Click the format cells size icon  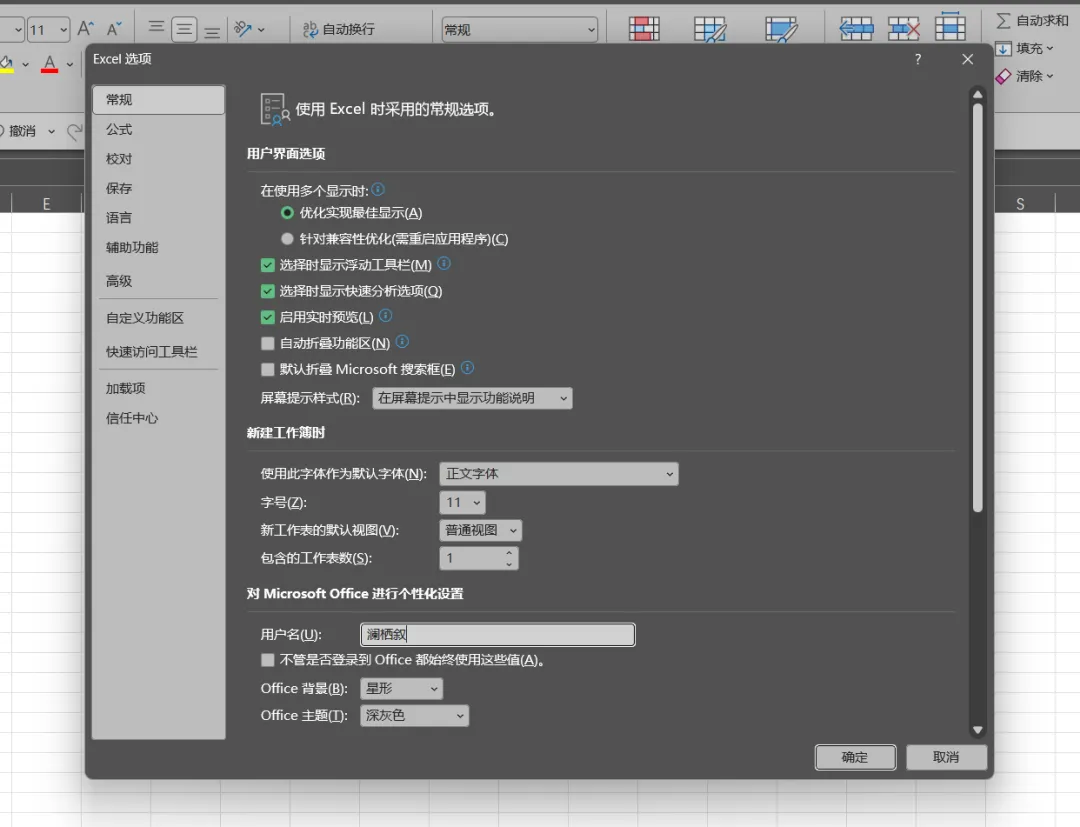pyautogui.click(x=950, y=28)
